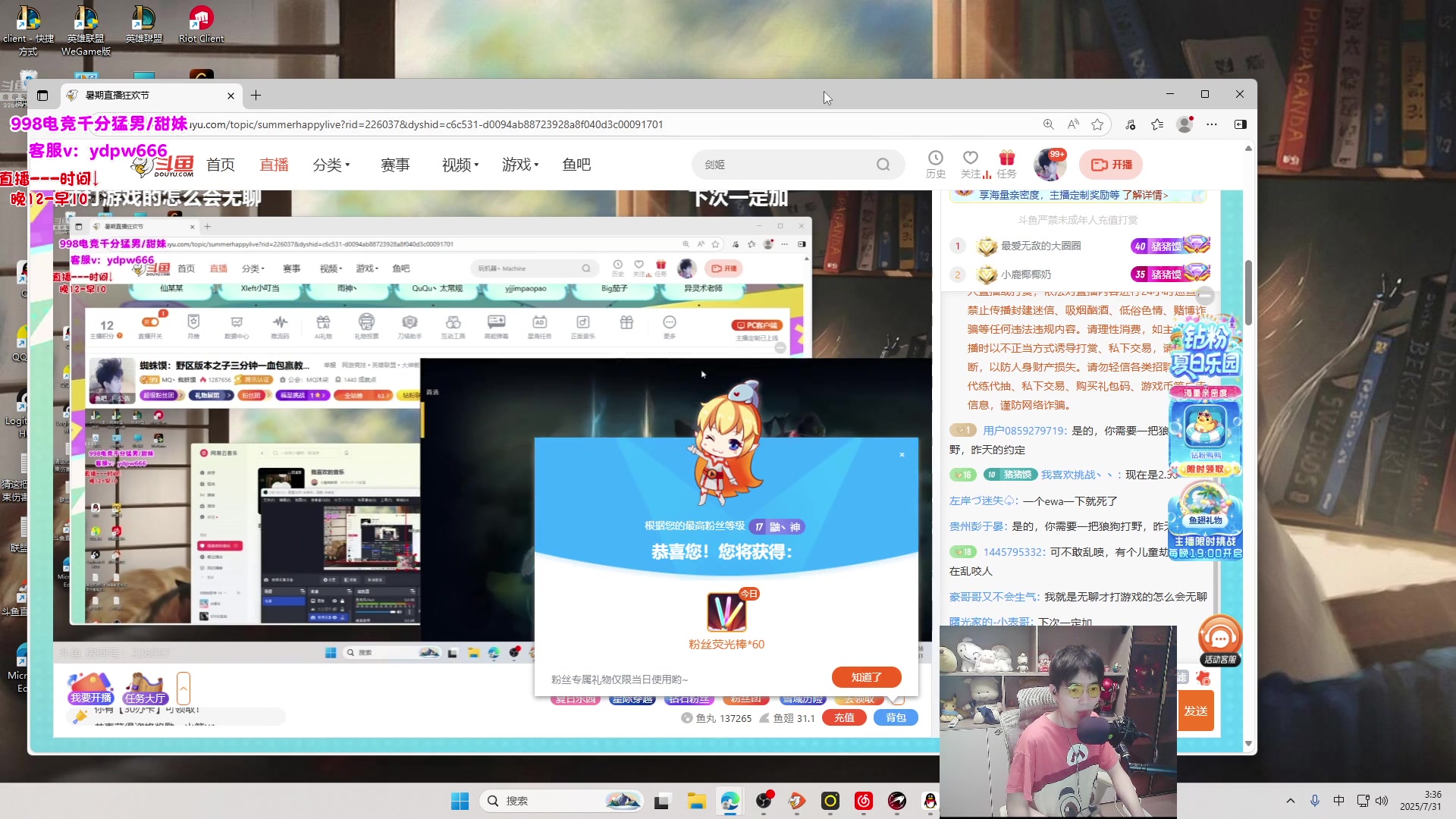Close the 暑期直播狂欢节 tab
This screenshot has width=1456, height=819.
[x=231, y=96]
